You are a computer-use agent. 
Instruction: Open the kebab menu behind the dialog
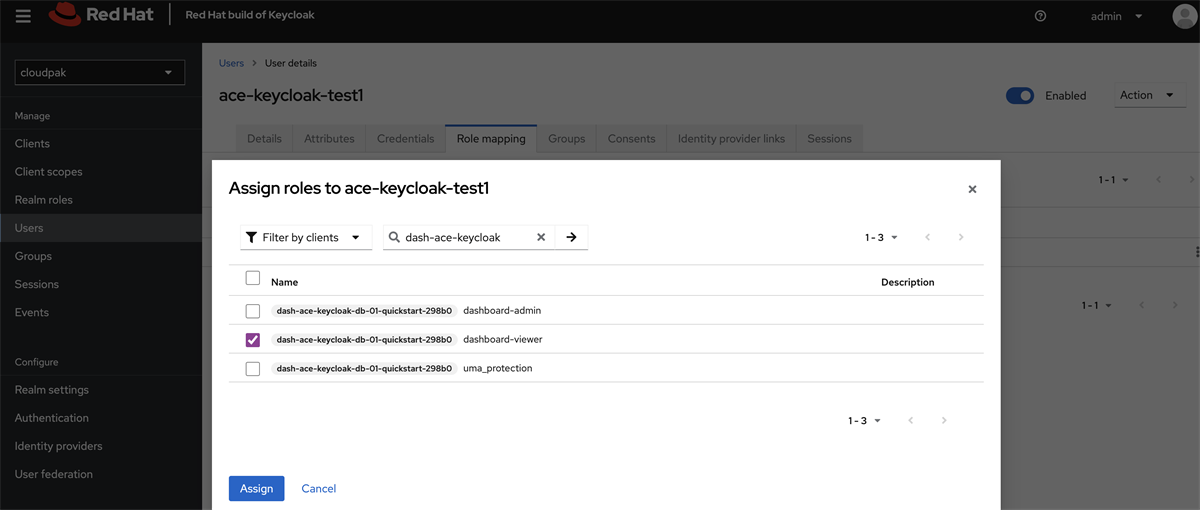[1196, 251]
